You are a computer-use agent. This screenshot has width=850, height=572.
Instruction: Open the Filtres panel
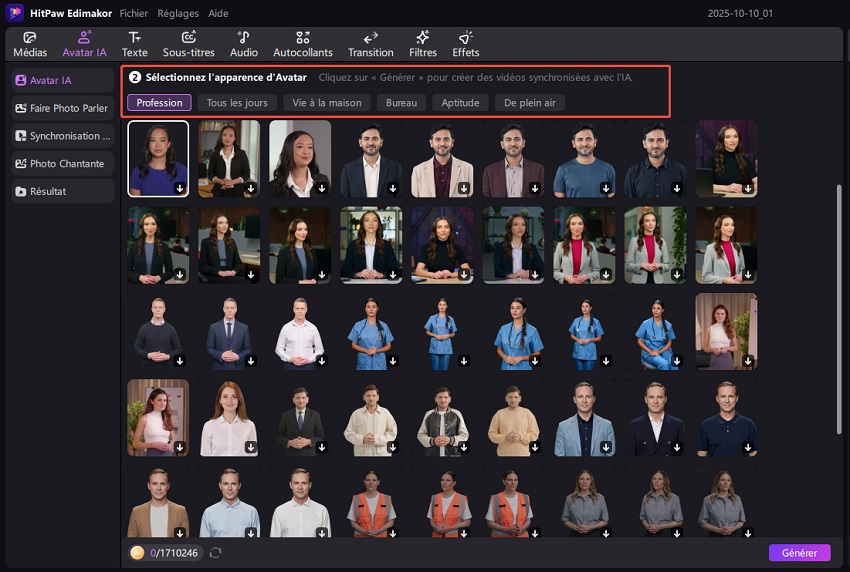coord(422,43)
